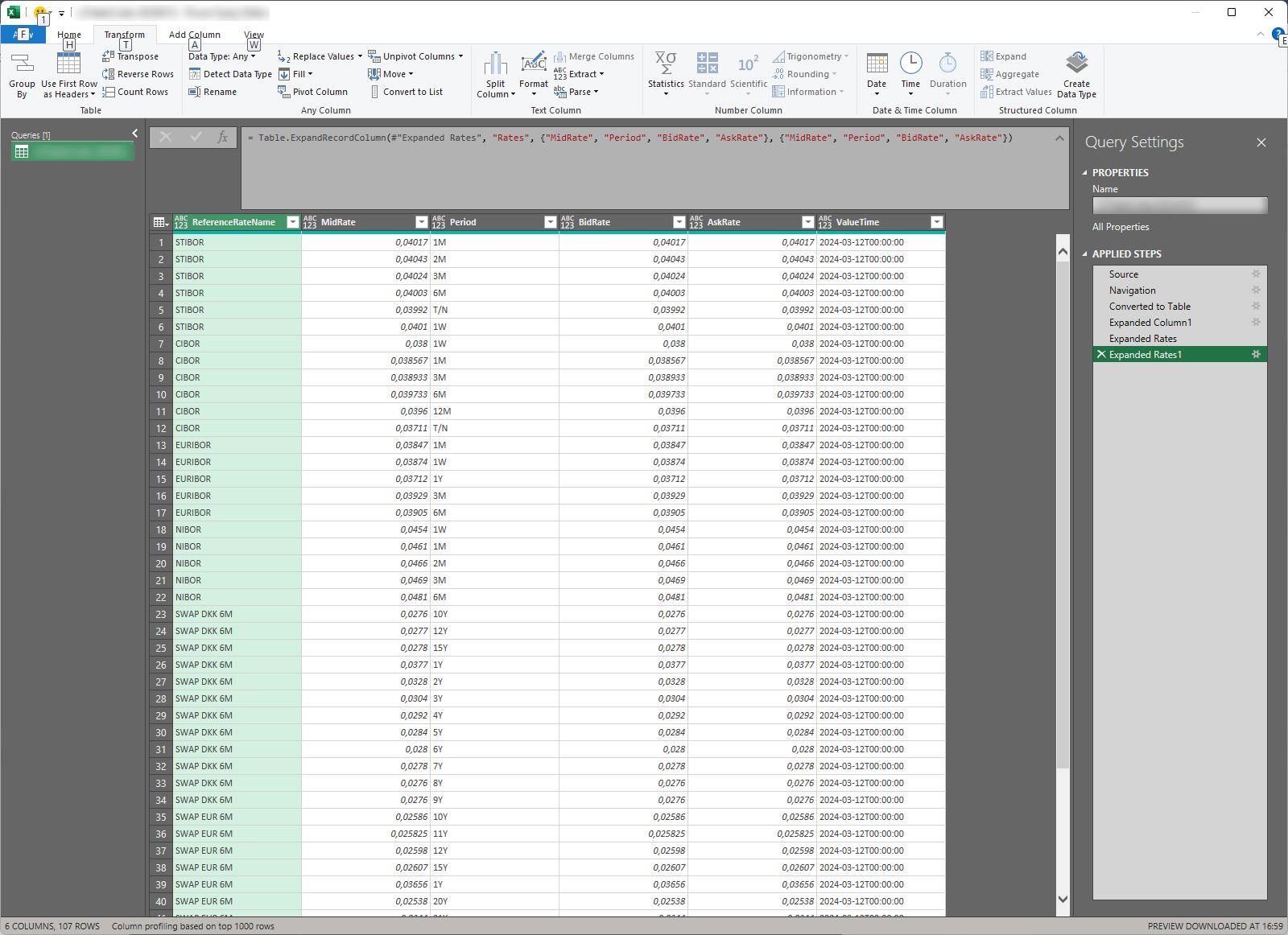This screenshot has height=935, width=1288.
Task: Reverse the table rows
Action: (138, 74)
